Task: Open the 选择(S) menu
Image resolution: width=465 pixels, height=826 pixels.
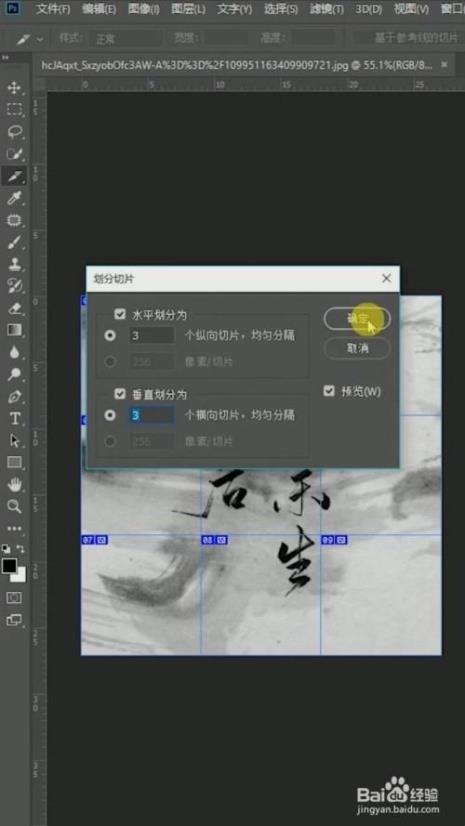Action: [281, 9]
